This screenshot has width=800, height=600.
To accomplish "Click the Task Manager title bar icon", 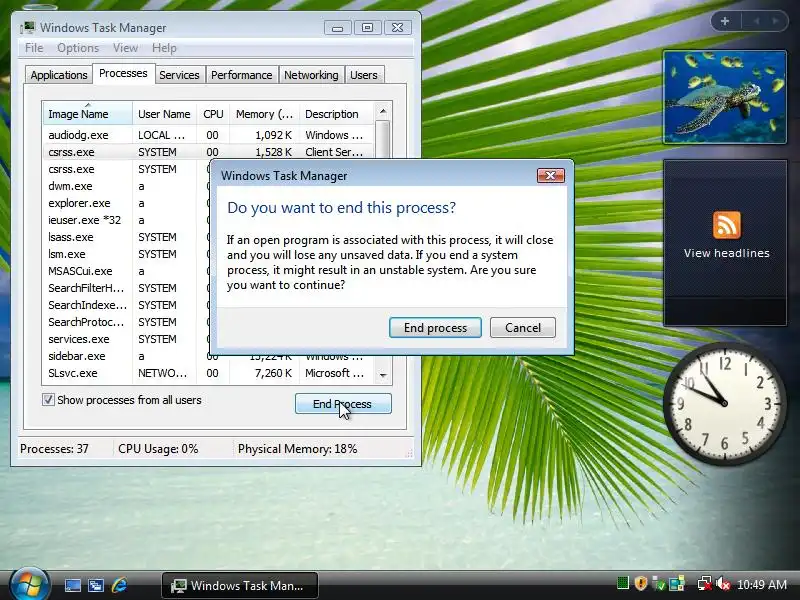I will point(28,28).
